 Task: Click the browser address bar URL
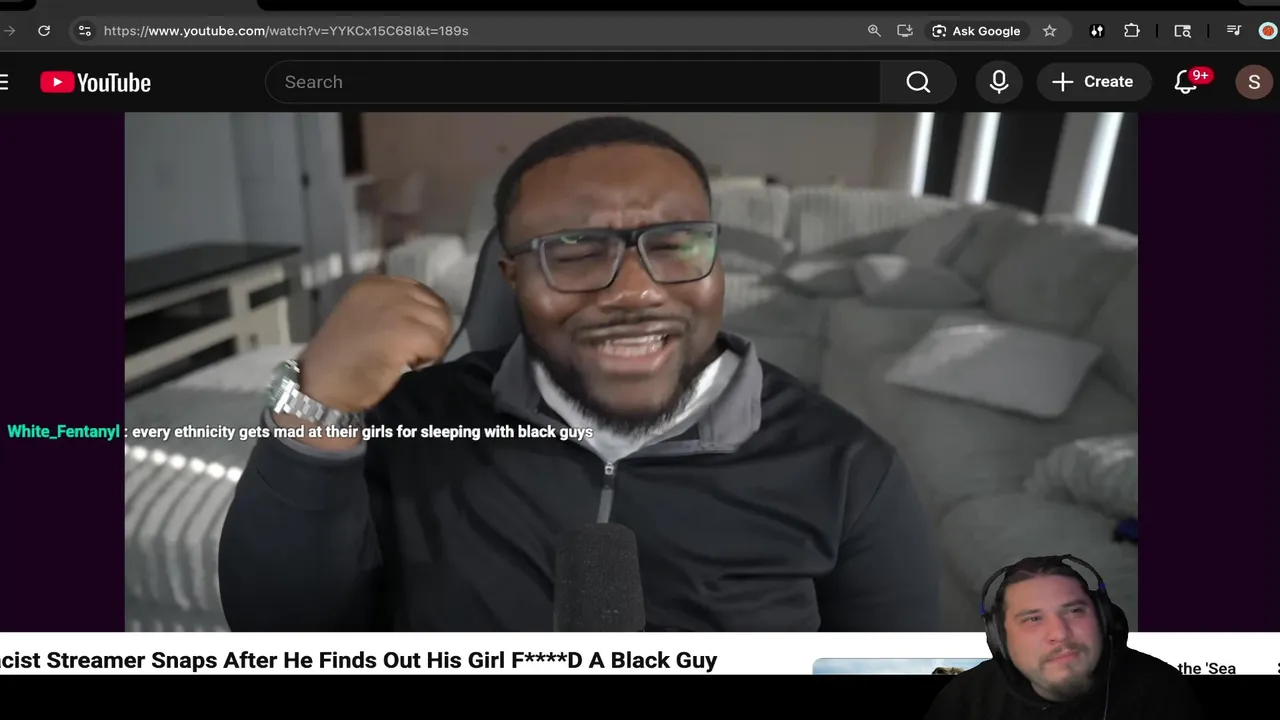[x=286, y=31]
